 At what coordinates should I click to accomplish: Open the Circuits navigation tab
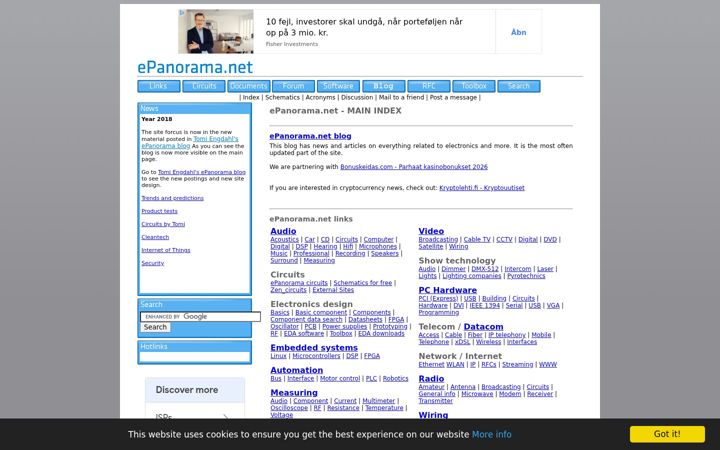204,86
